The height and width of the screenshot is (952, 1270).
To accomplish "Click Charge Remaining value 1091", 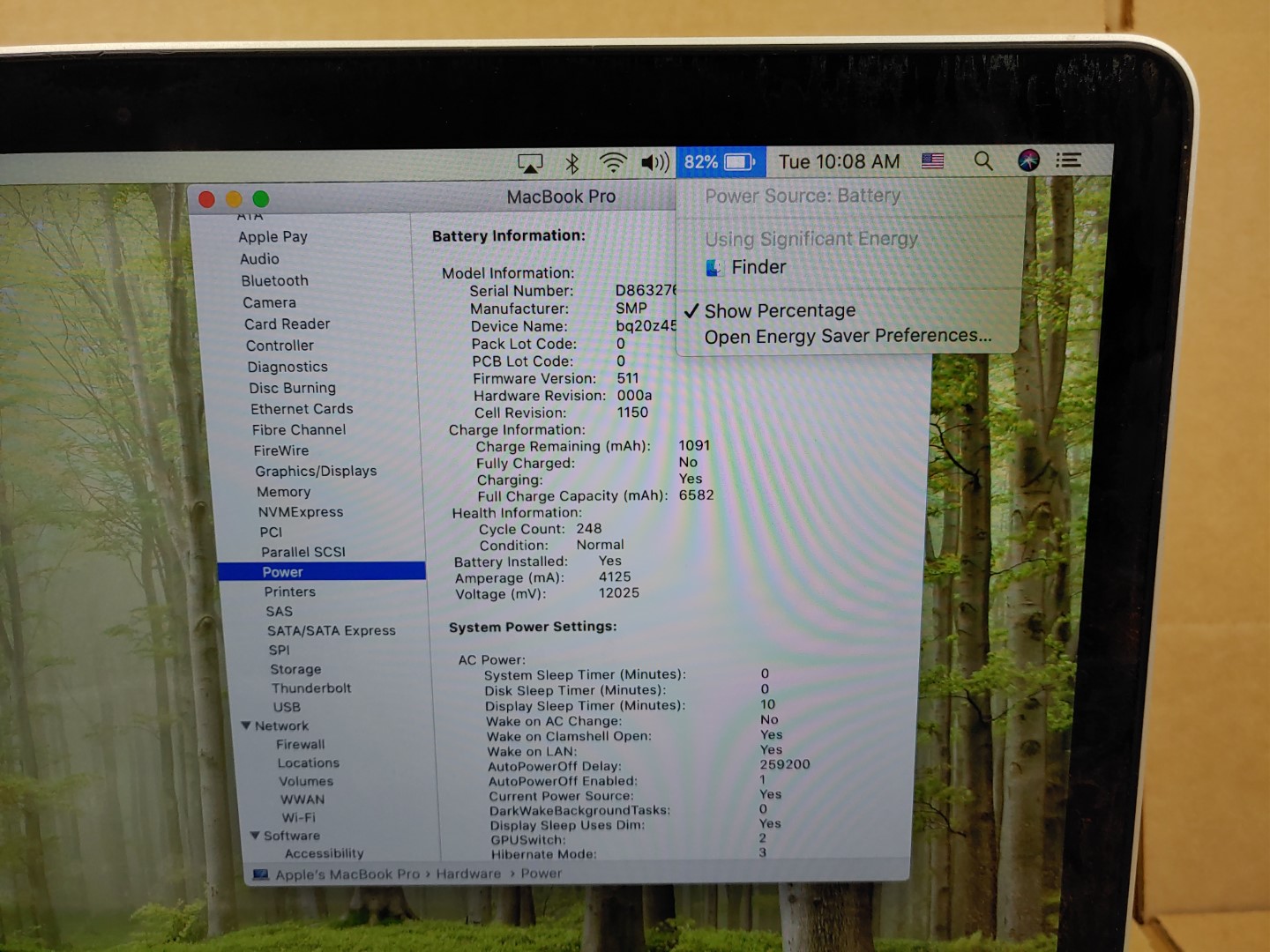I will 694,446.
